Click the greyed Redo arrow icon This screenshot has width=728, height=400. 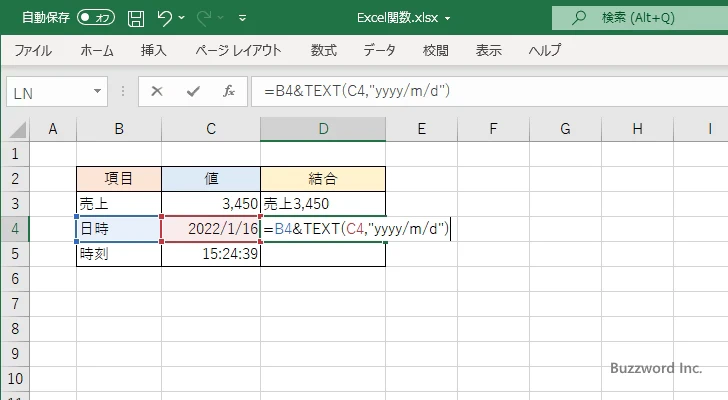[203, 18]
